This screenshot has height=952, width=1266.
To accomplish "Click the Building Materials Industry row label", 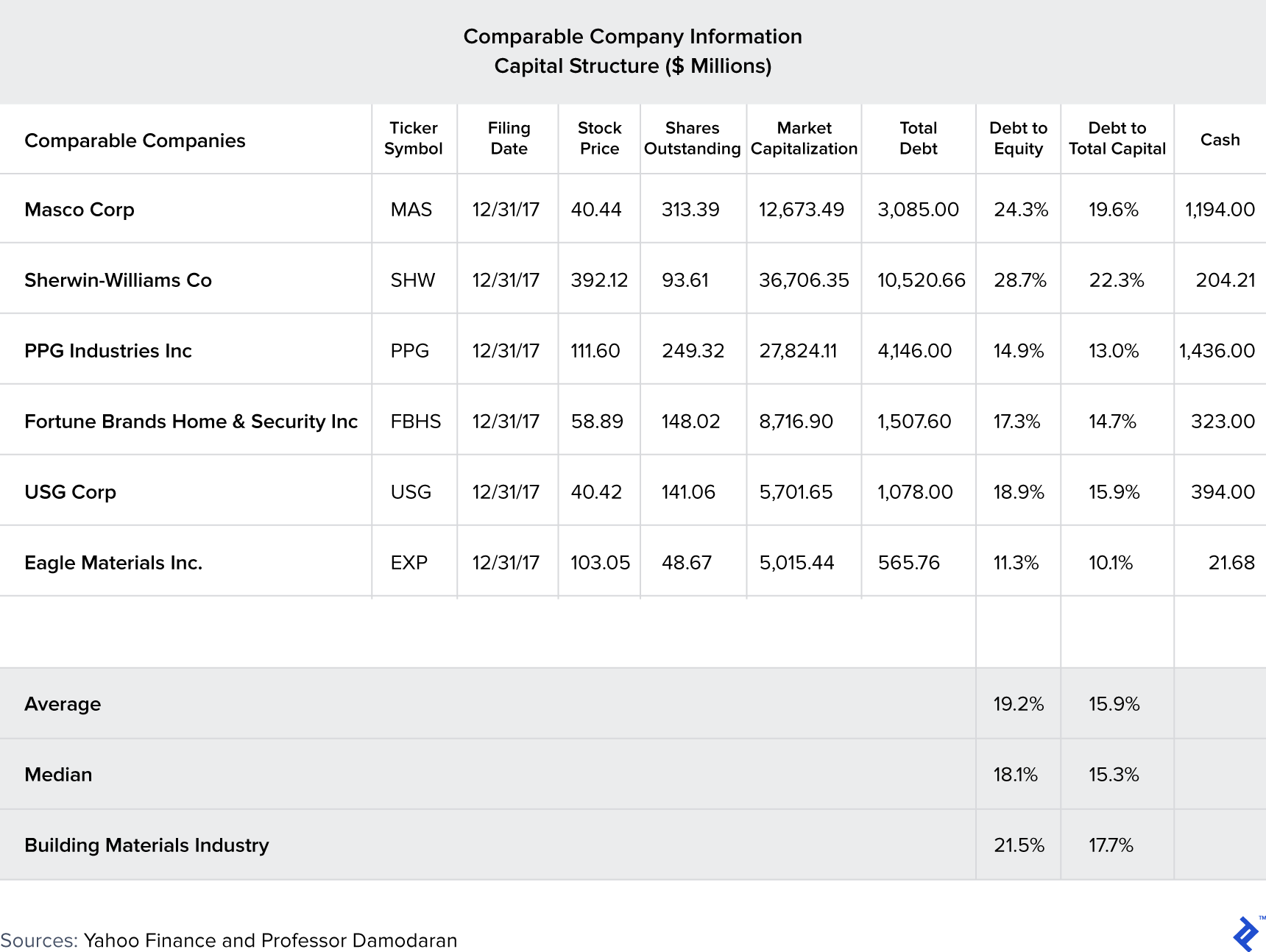I will tap(146, 845).
